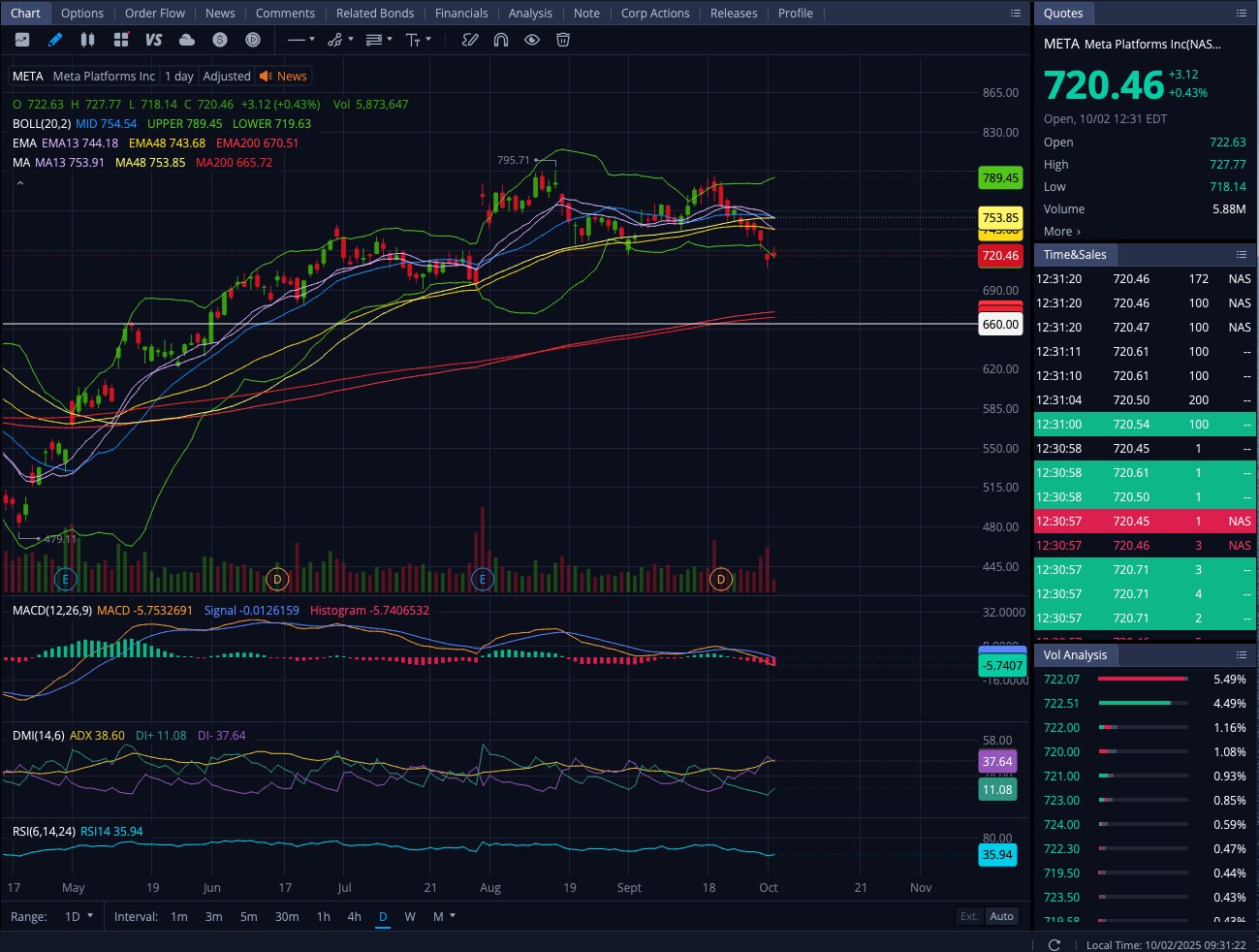Viewport: 1259px width, 952px height.
Task: Select the blue pencil drawing tool
Action: coord(55,40)
